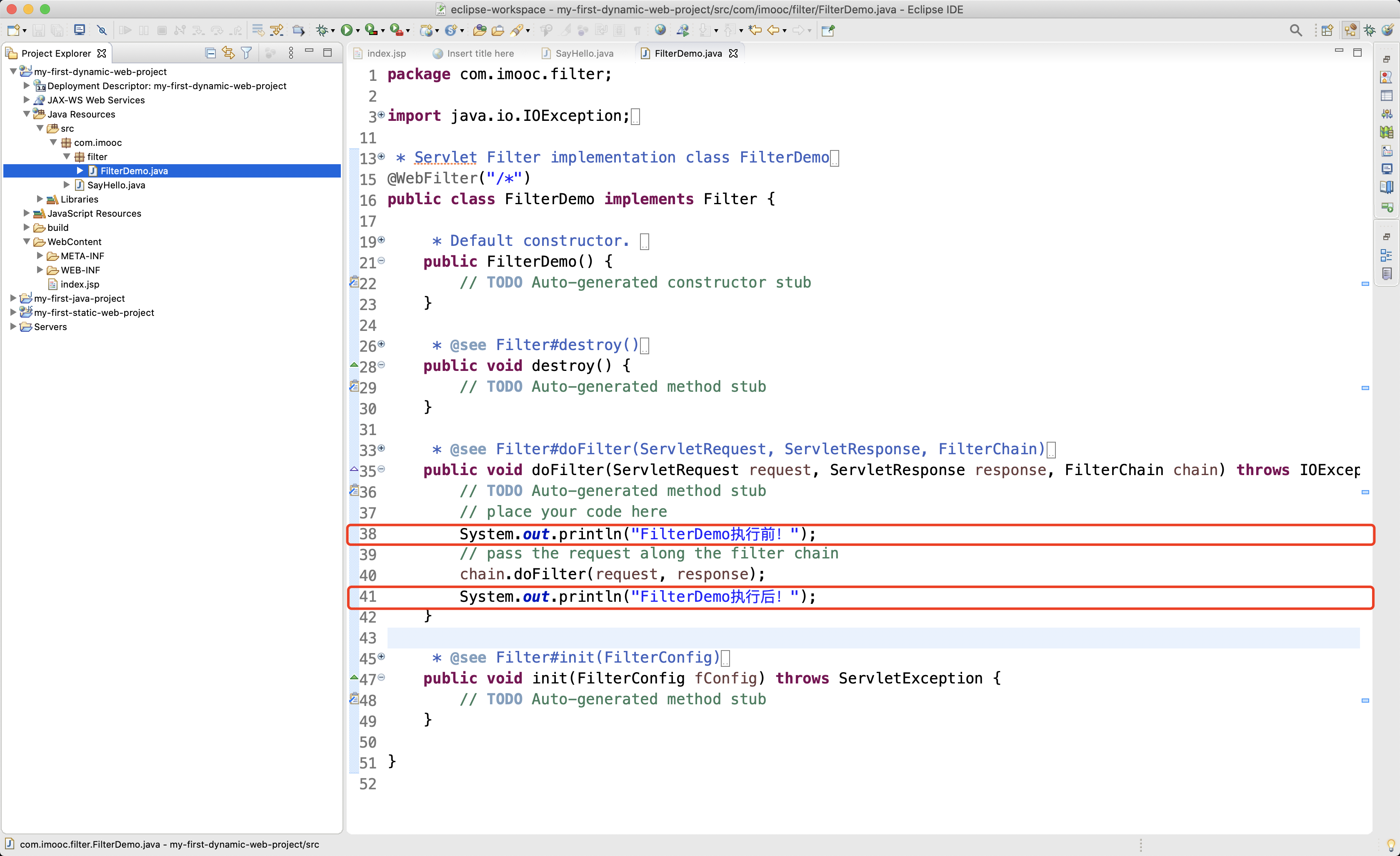Expand the Deployment Descriptor node

point(26,86)
